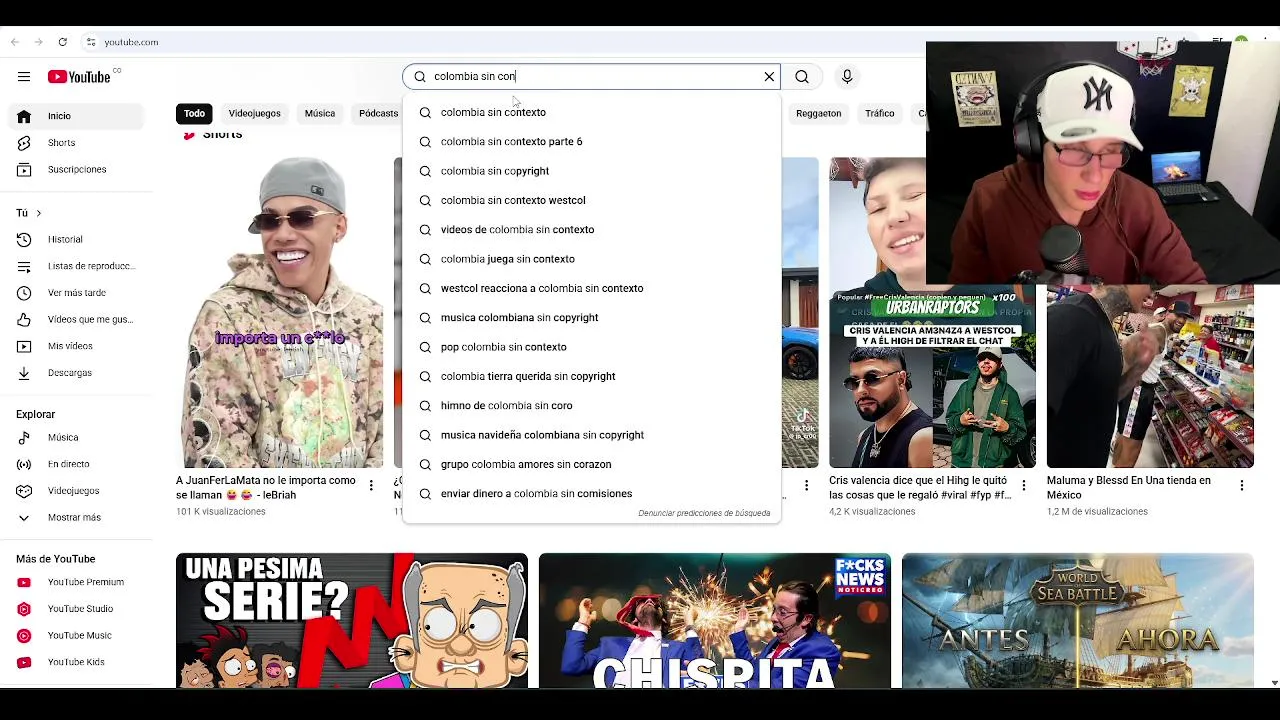
Task: Open Ver más tarde in the sidebar
Action: (x=76, y=293)
